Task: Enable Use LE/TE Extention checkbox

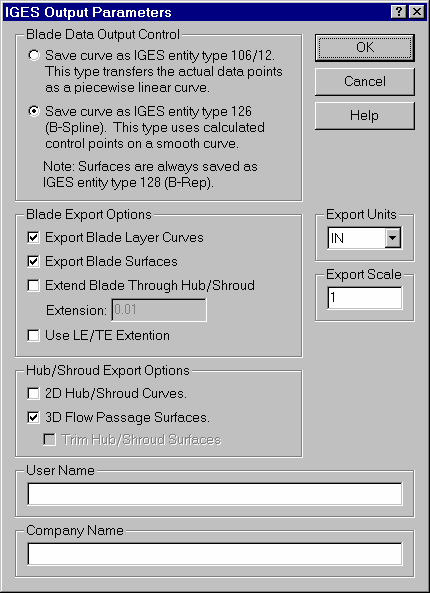Action: [33, 336]
